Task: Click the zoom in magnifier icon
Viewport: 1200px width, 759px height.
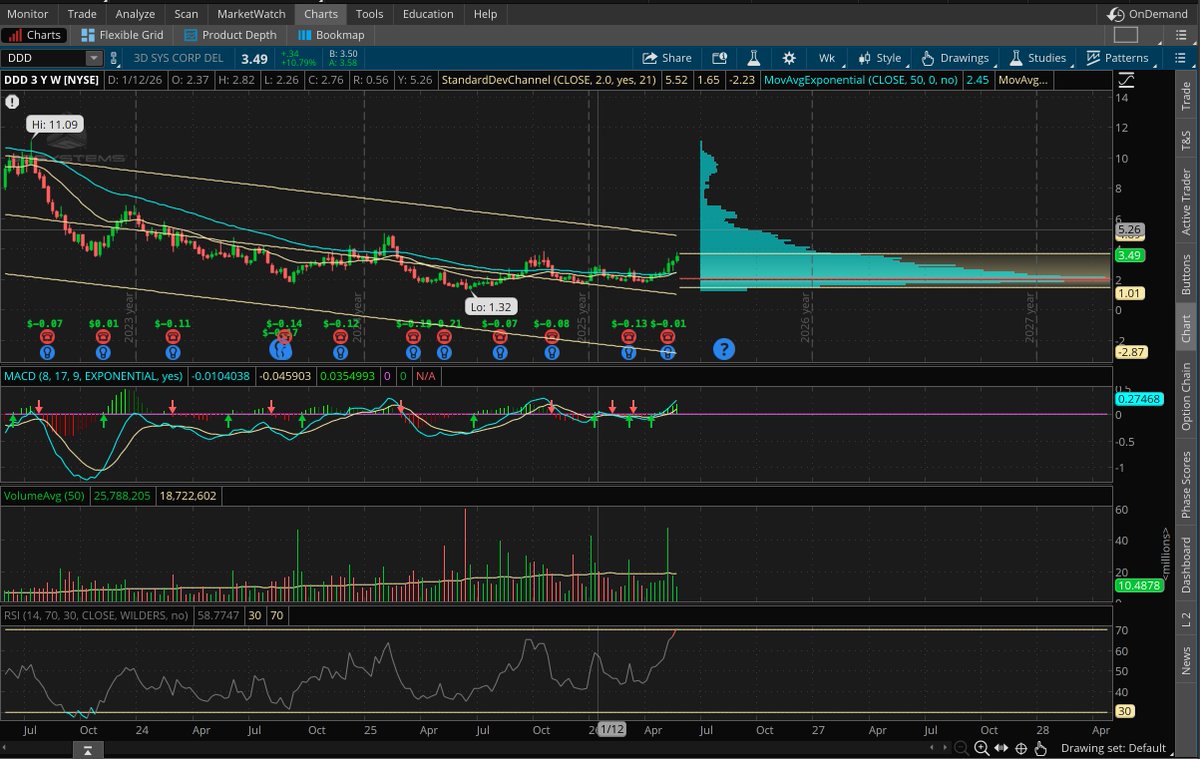Action: [x=981, y=748]
